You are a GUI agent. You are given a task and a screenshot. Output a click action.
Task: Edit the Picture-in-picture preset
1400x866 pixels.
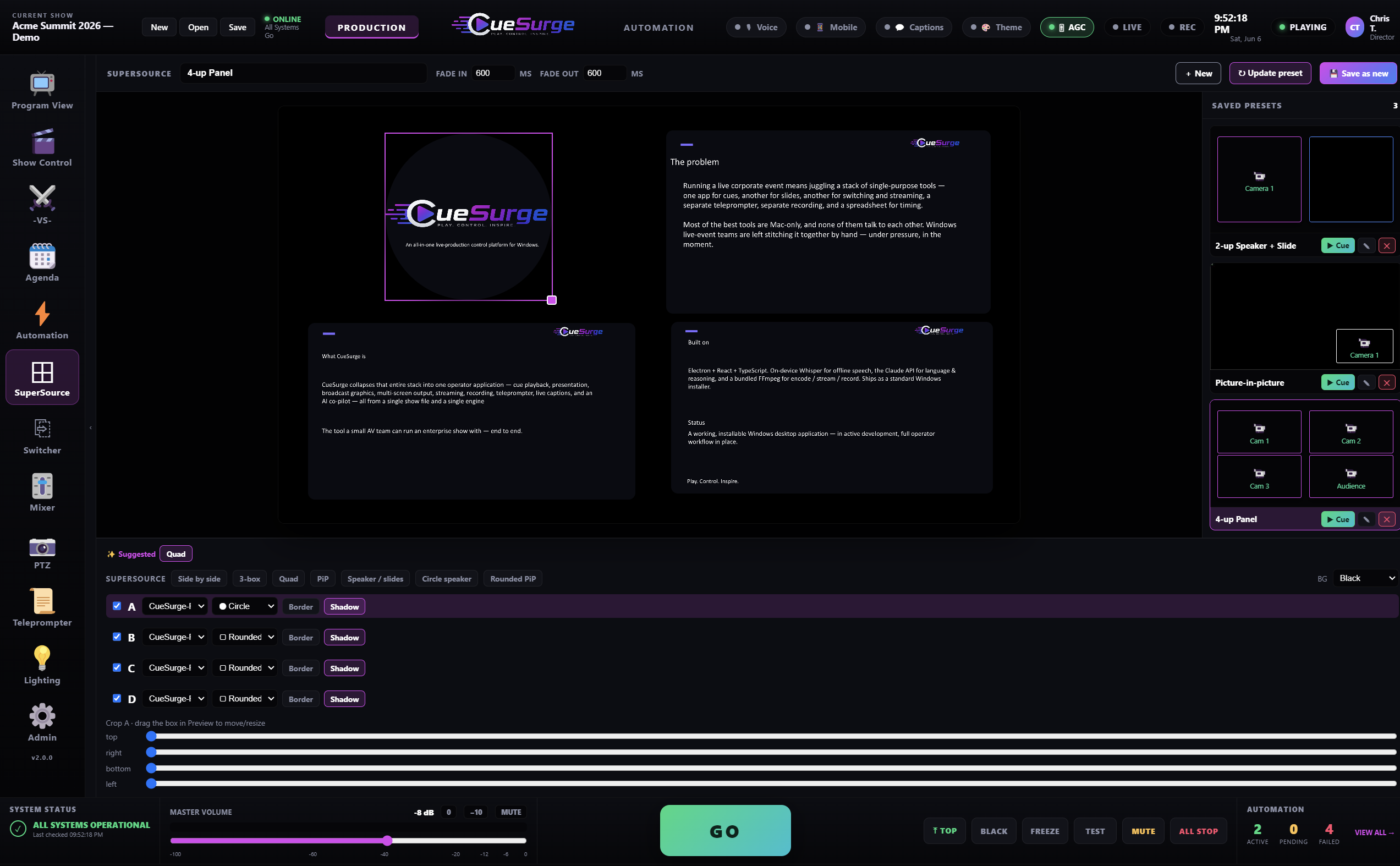pyautogui.click(x=1366, y=382)
